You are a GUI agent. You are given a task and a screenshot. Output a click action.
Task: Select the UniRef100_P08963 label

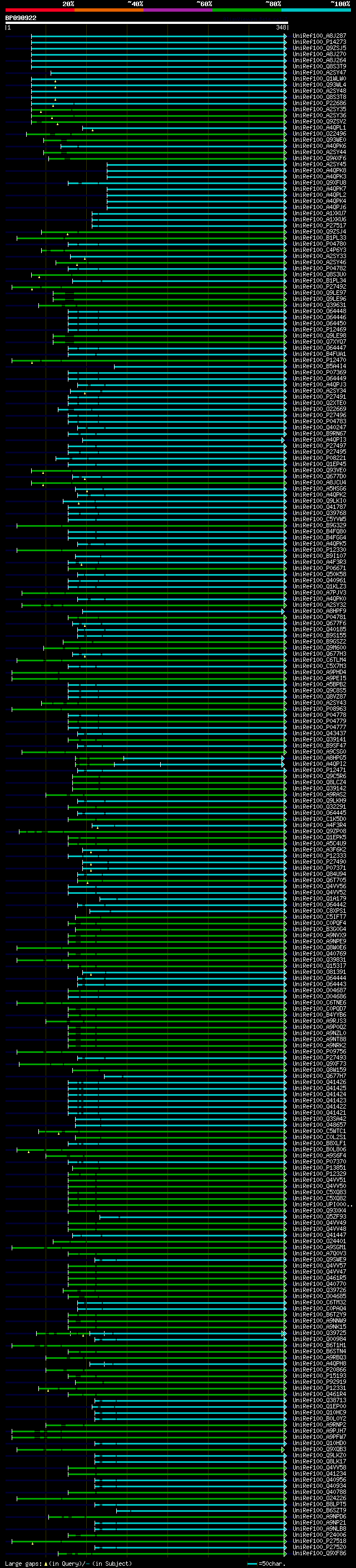(319, 709)
